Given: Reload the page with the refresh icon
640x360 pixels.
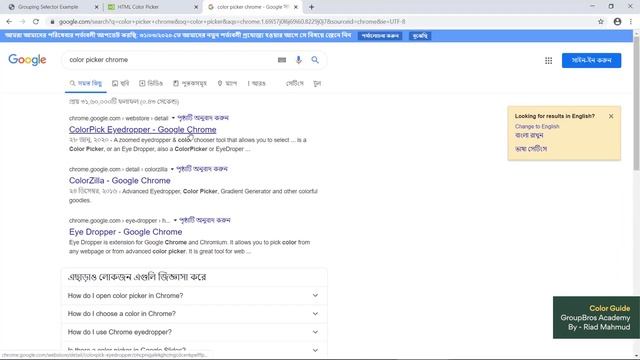Looking at the screenshot, I should [36, 22].
